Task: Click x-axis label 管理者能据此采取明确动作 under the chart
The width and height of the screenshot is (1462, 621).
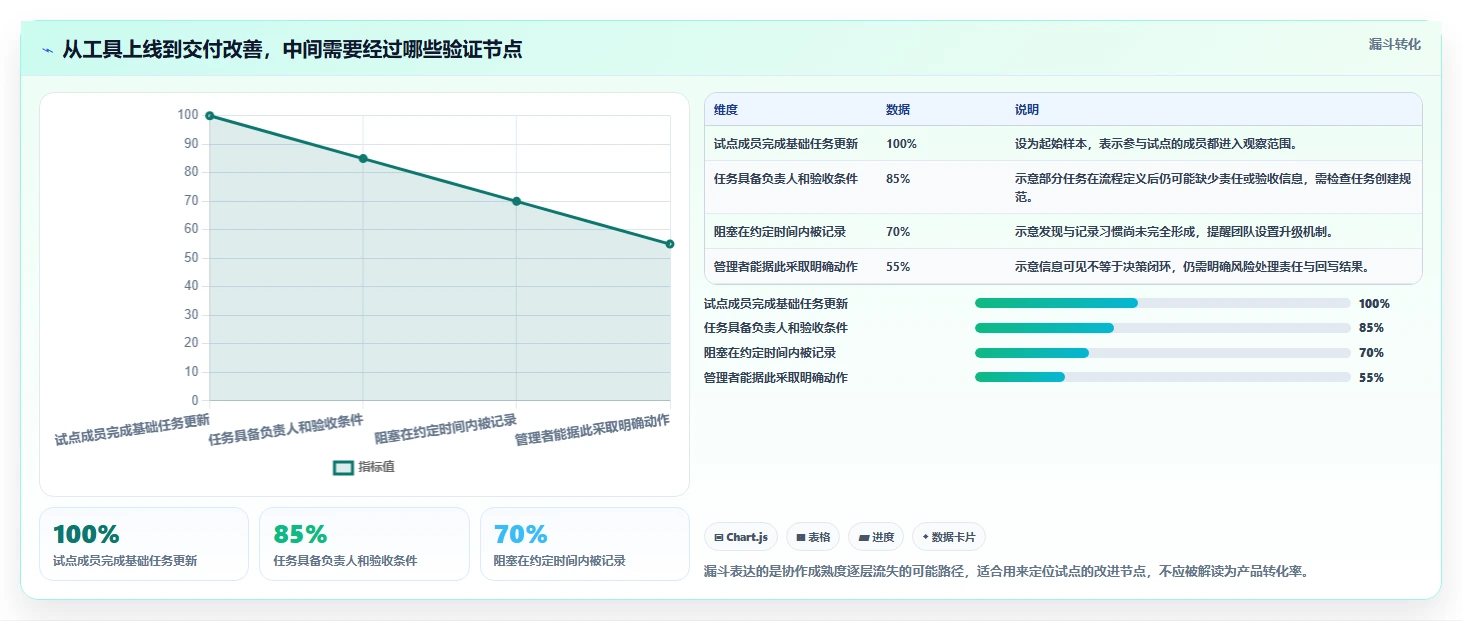Action: tap(592, 430)
